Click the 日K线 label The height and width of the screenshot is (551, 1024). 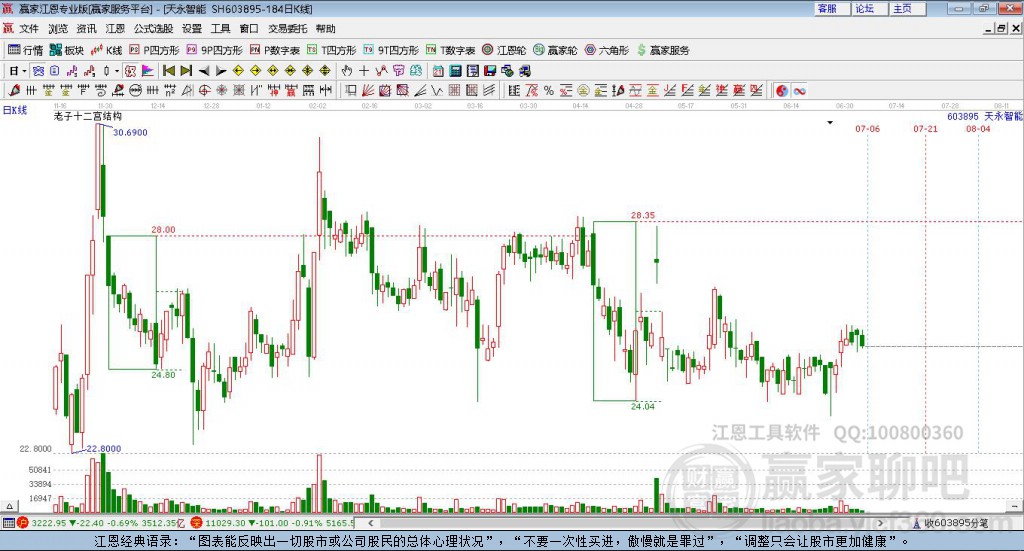[x=15, y=110]
